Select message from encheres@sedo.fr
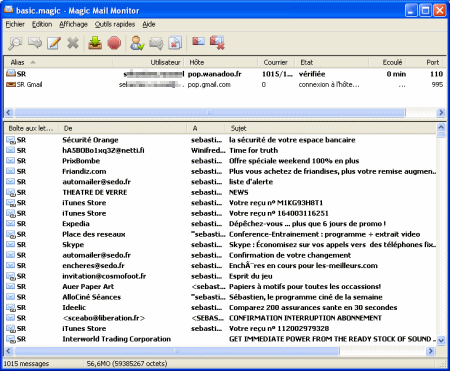This screenshot has width=450, height=371. coord(93,266)
